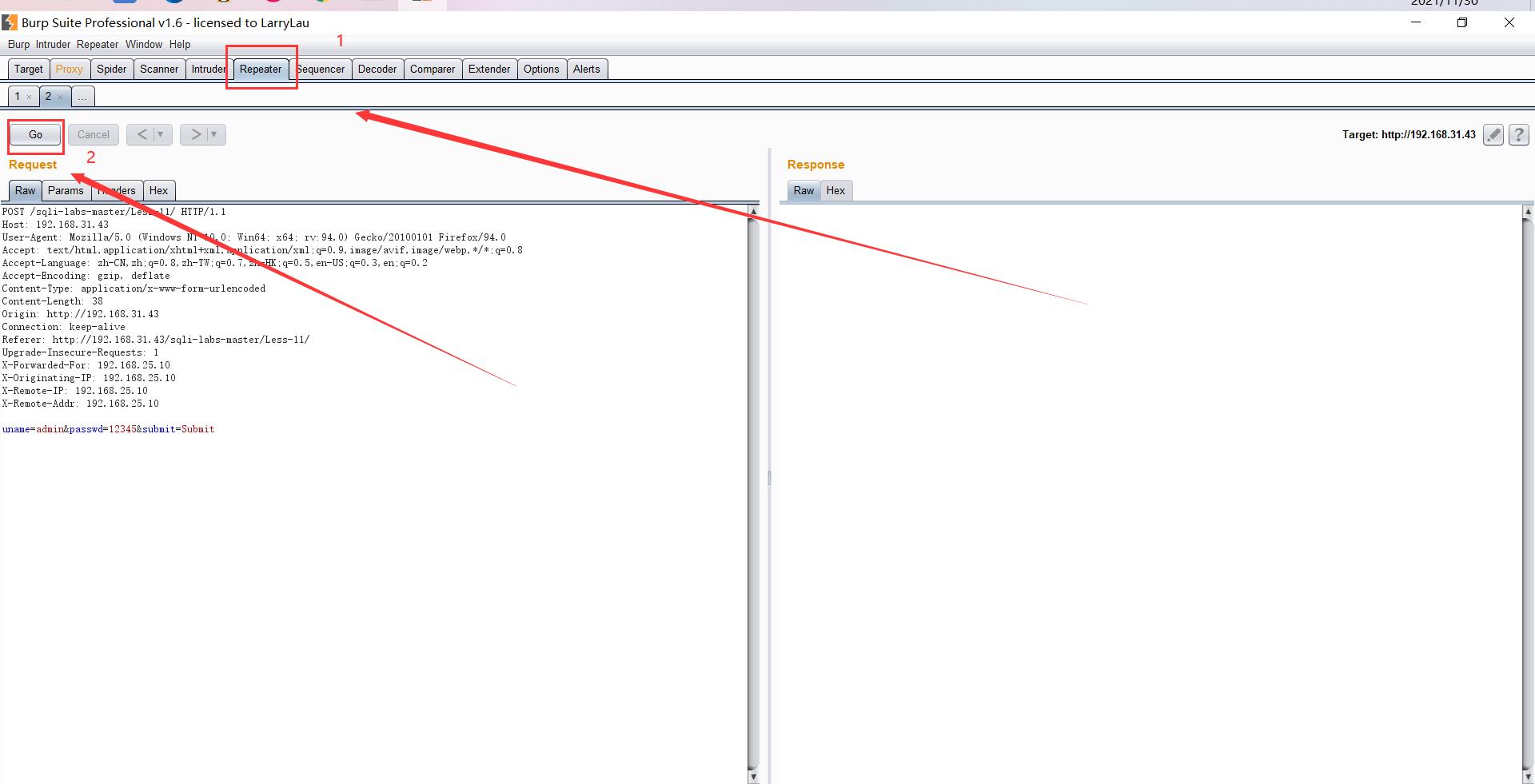Add a new Repeater tab with ... button

tap(82, 97)
